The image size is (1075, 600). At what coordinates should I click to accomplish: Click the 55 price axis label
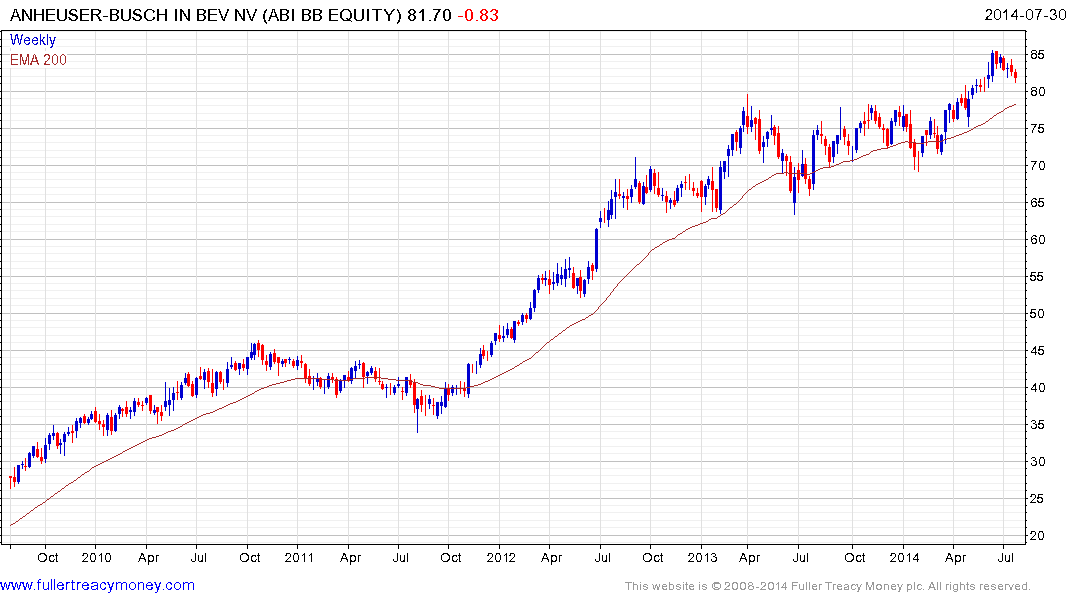pos(1037,277)
